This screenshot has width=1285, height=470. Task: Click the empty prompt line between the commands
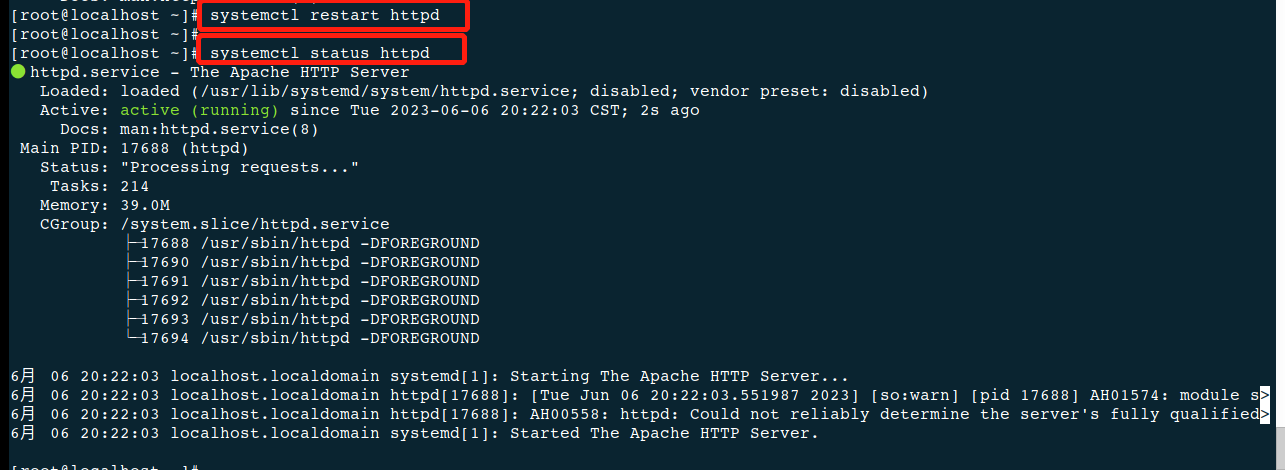(x=100, y=34)
